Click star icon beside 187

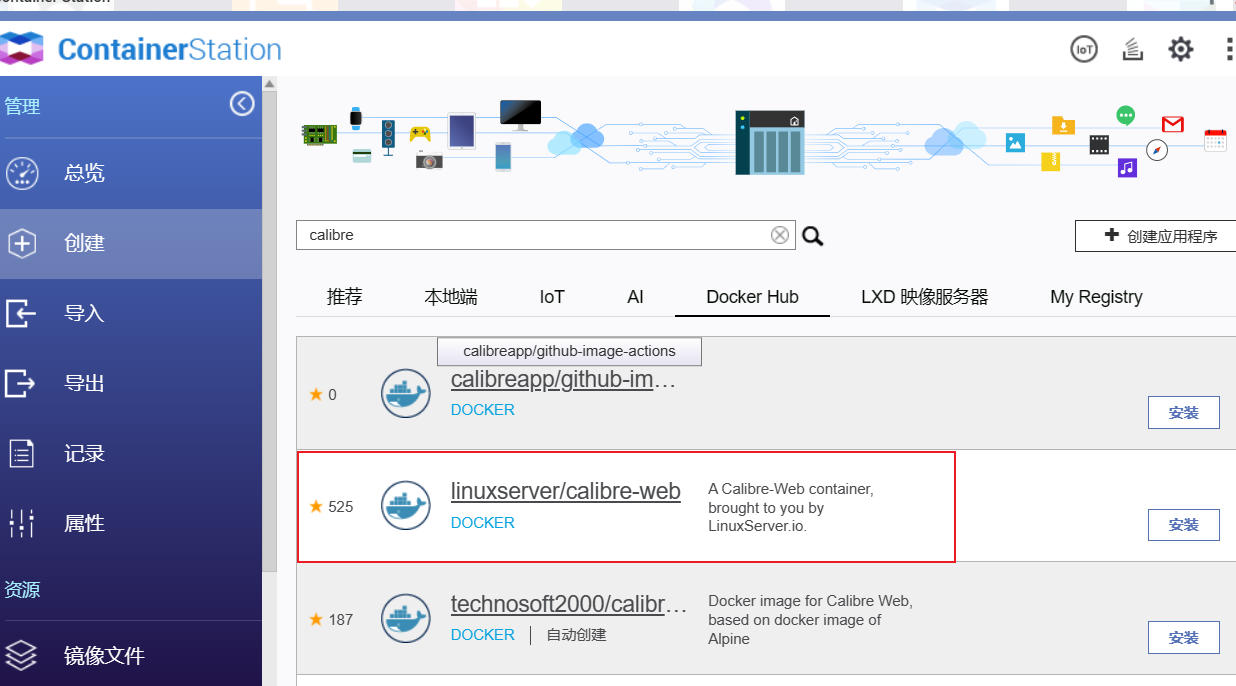(316, 619)
